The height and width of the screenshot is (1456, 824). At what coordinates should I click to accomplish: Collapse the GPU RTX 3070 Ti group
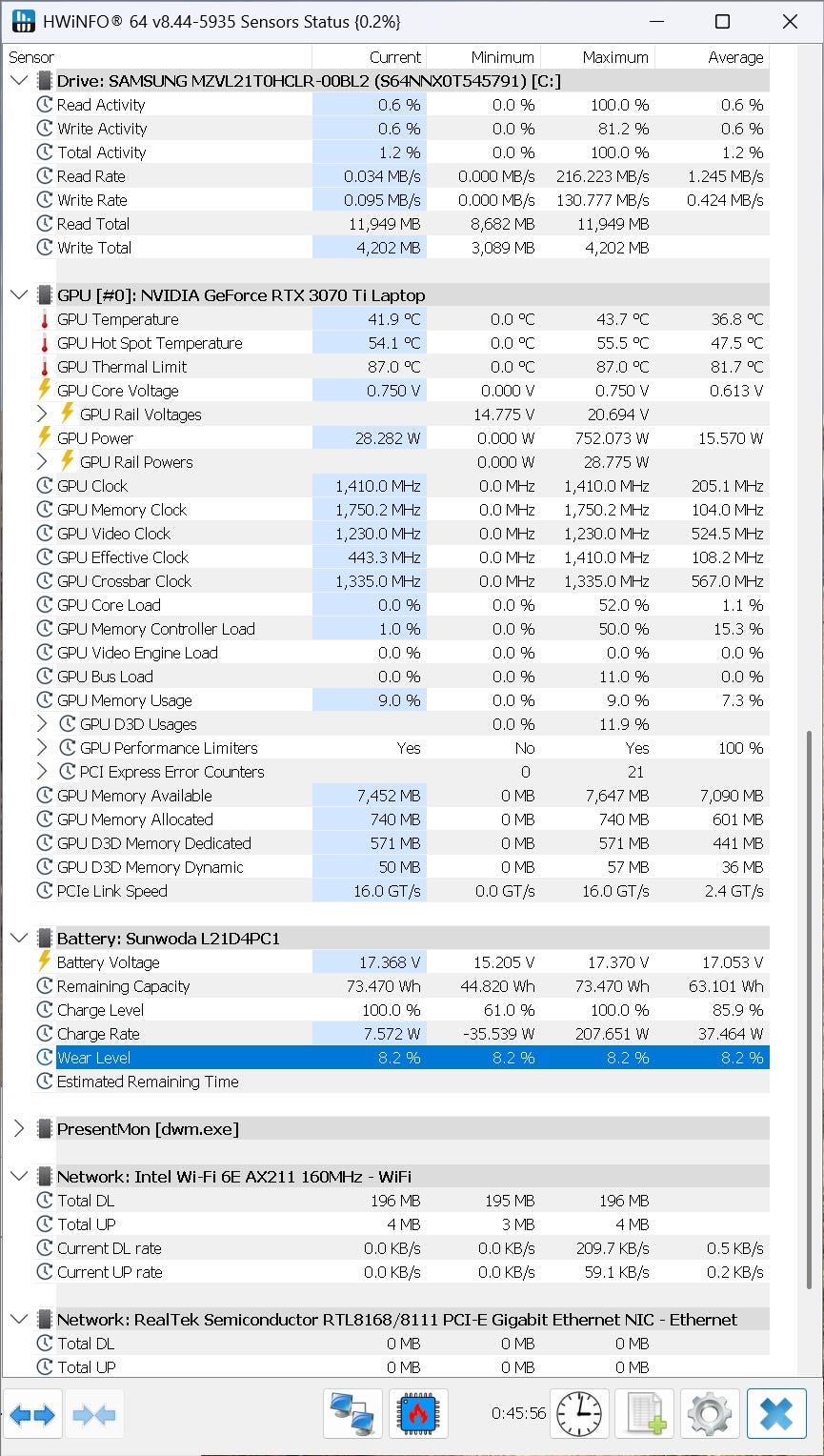19,295
